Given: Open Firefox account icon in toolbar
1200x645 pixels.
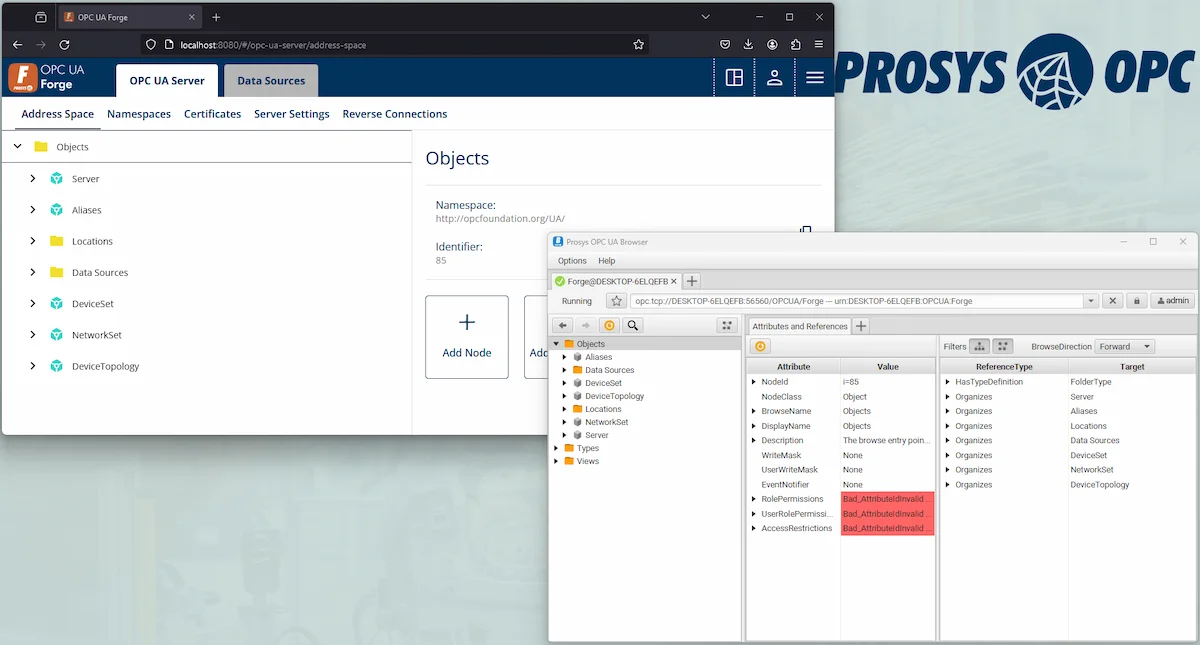Looking at the screenshot, I should click(x=773, y=45).
